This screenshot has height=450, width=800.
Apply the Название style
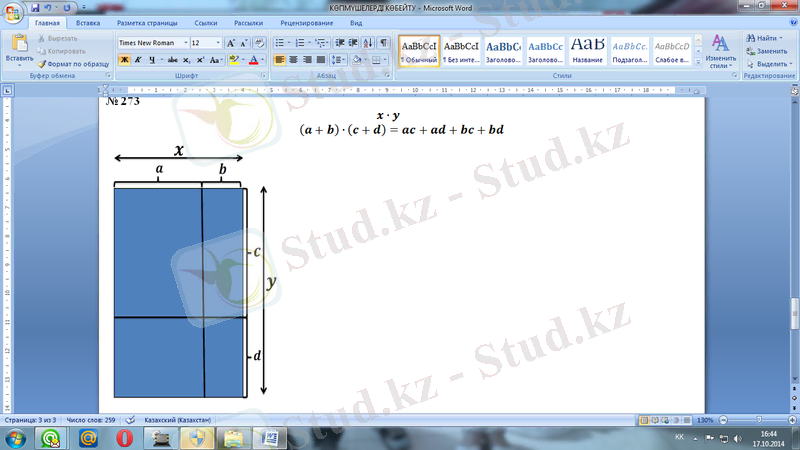(x=587, y=48)
